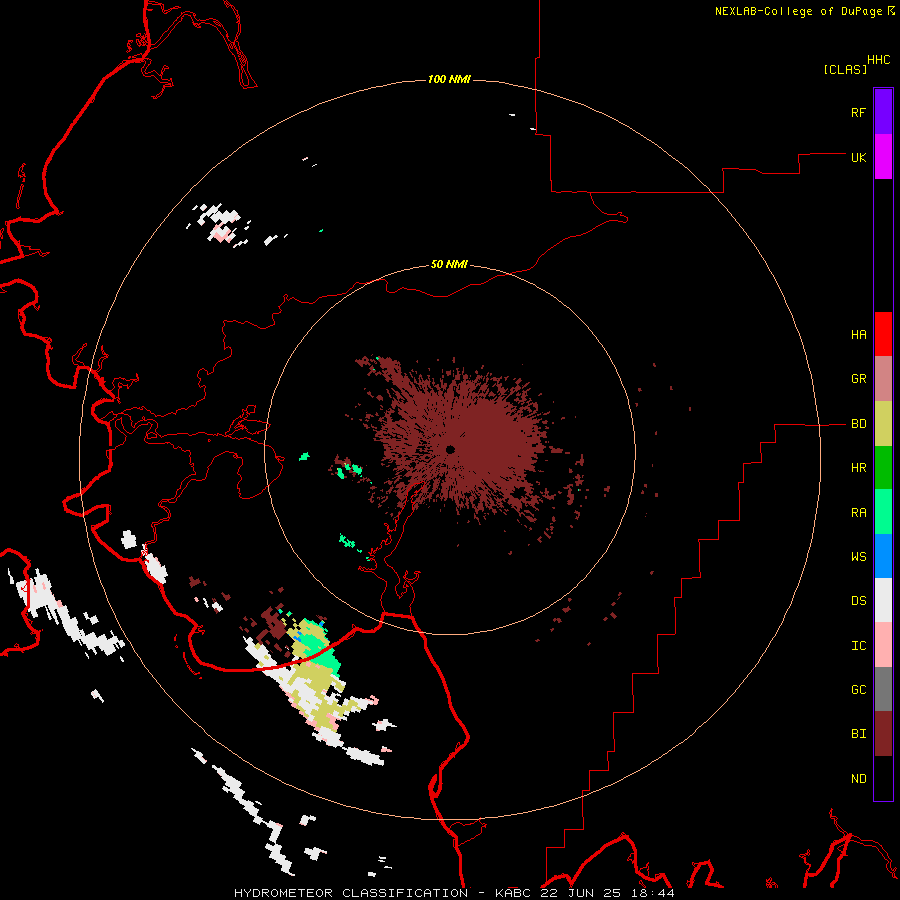This screenshot has width=900, height=900.
Task: Click the 50 NMI range ring label
Action: (x=449, y=264)
